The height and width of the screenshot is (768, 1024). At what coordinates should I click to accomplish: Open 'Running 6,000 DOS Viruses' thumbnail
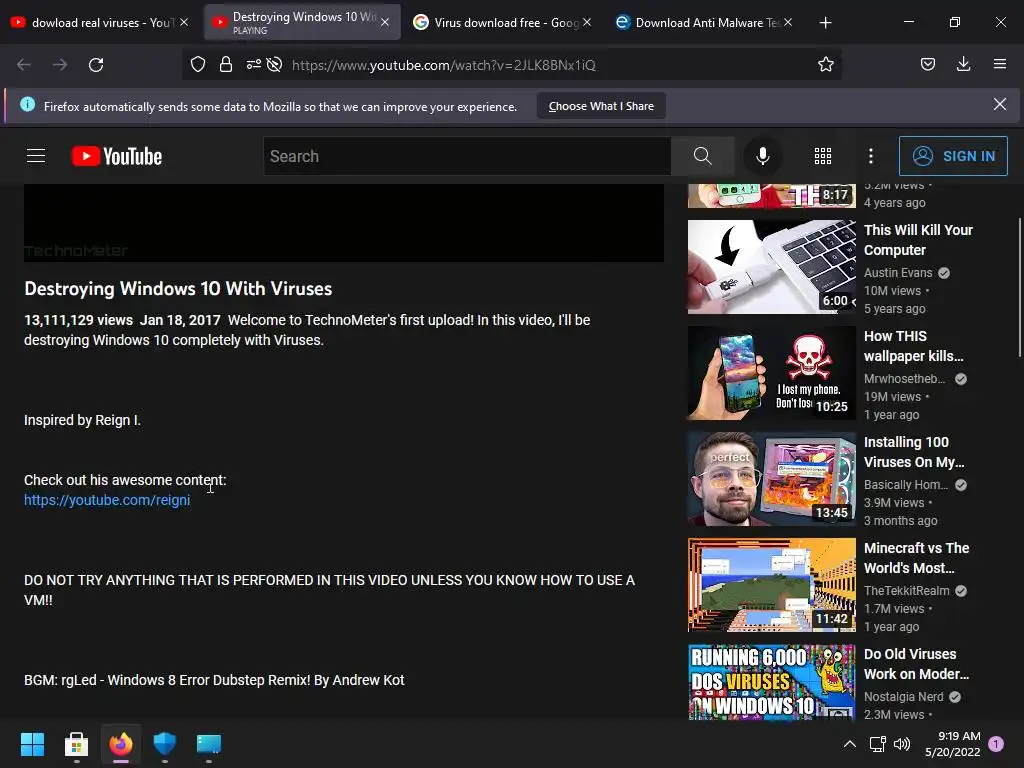(x=771, y=682)
